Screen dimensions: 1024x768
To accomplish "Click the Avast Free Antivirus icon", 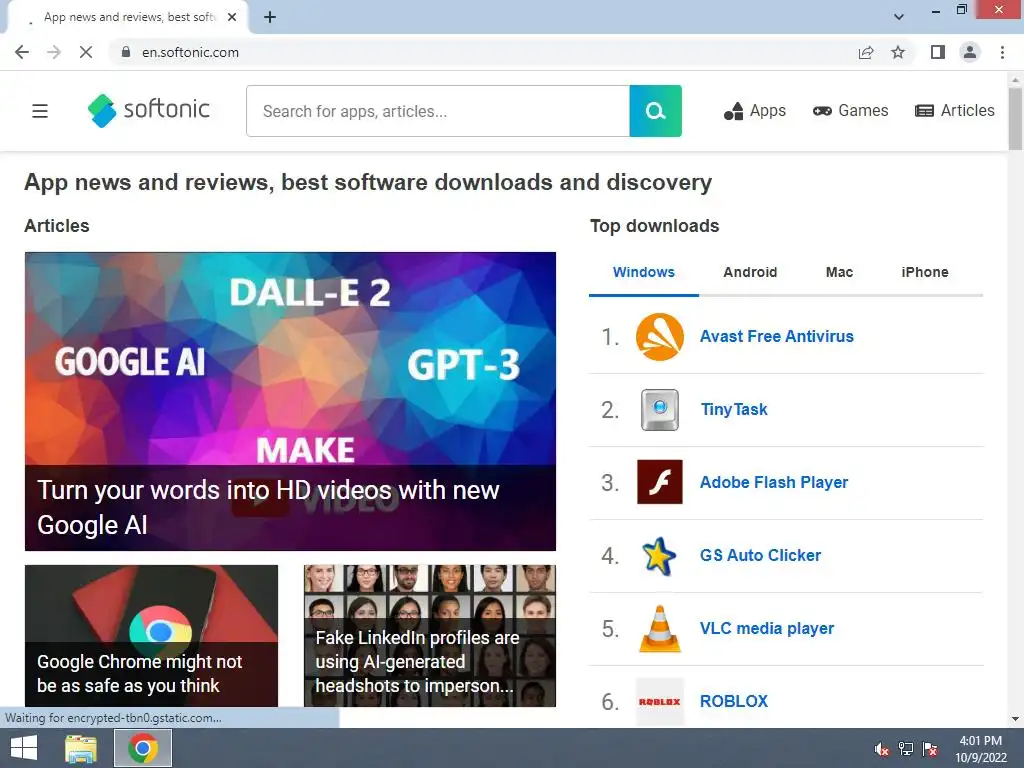I will (660, 337).
